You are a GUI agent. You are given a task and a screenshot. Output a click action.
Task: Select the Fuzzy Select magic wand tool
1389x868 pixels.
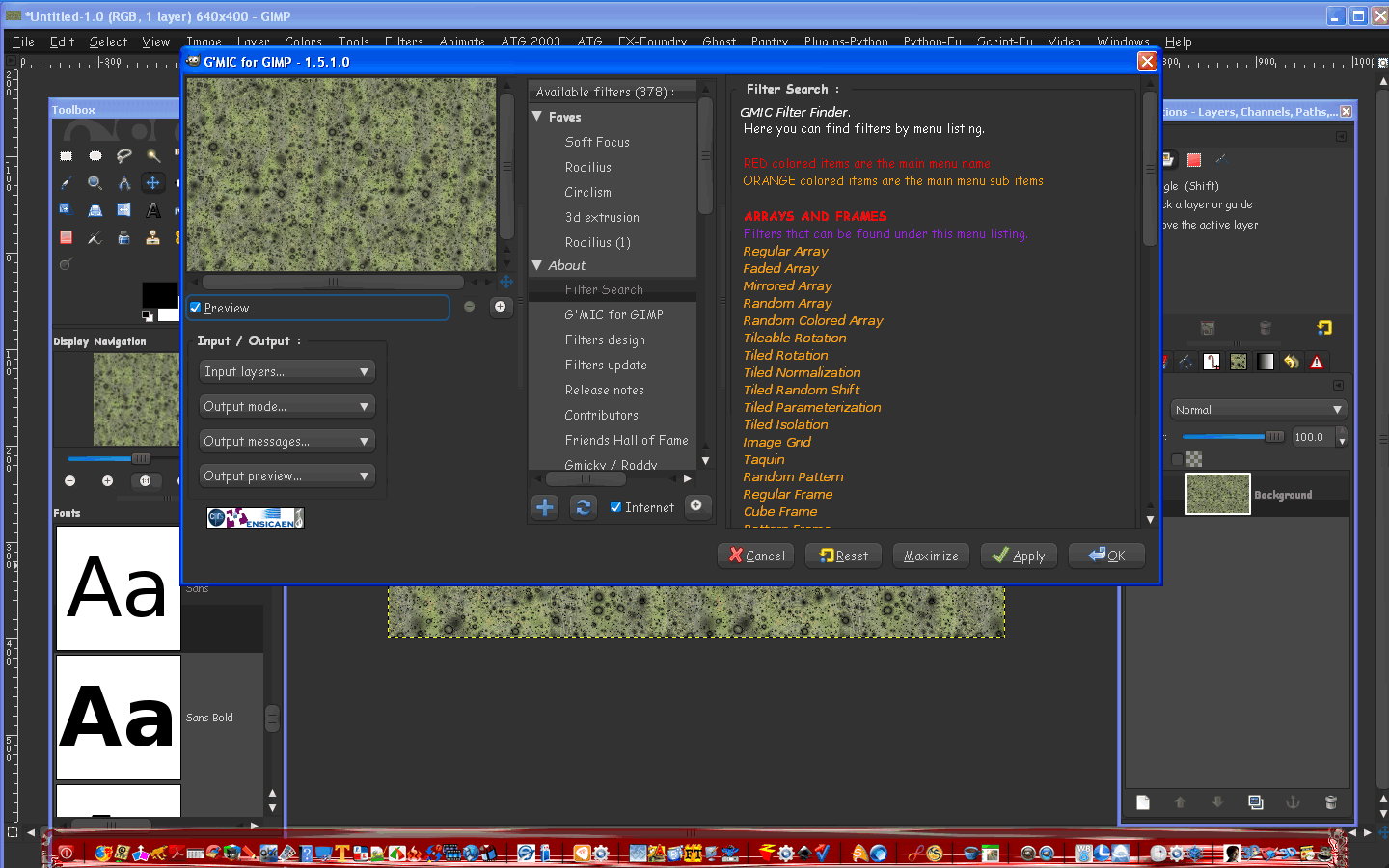click(152, 155)
